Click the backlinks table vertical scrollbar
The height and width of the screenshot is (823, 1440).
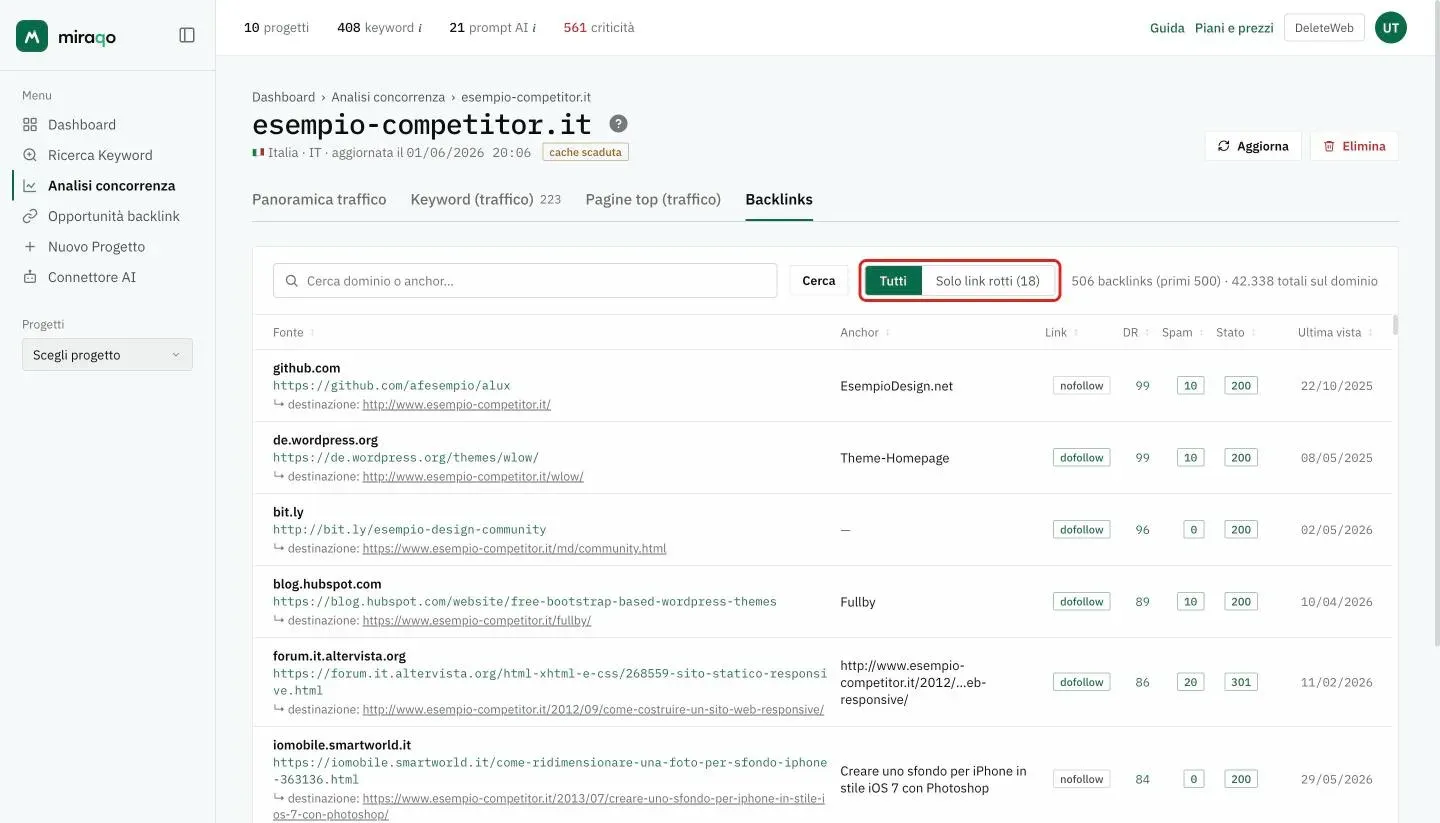1395,325
